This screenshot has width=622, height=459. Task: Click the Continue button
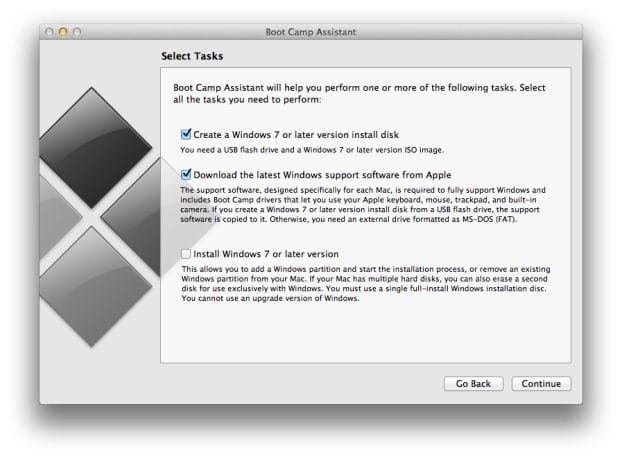point(541,384)
